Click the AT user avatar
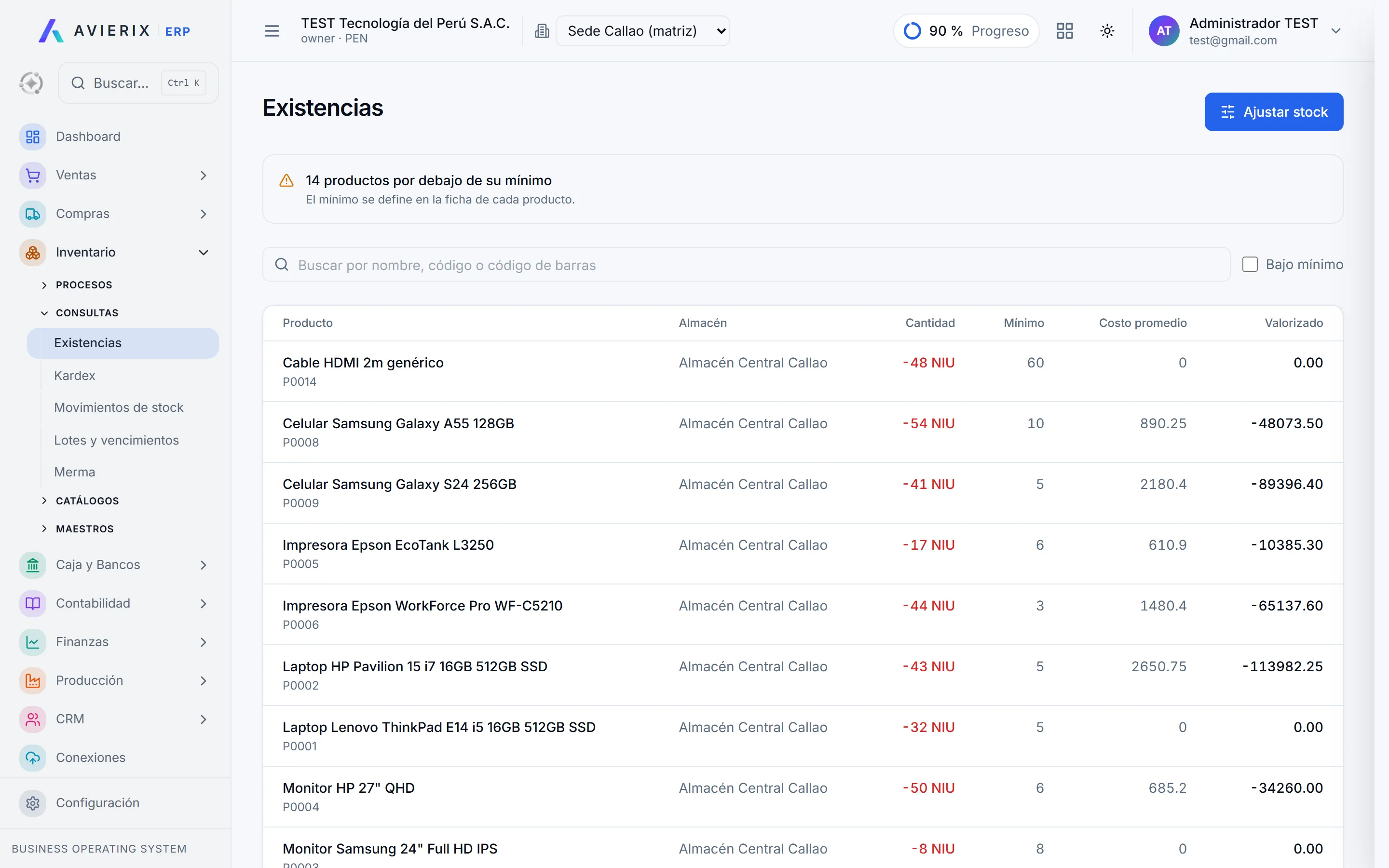Image resolution: width=1389 pixels, height=868 pixels. pos(1164,31)
